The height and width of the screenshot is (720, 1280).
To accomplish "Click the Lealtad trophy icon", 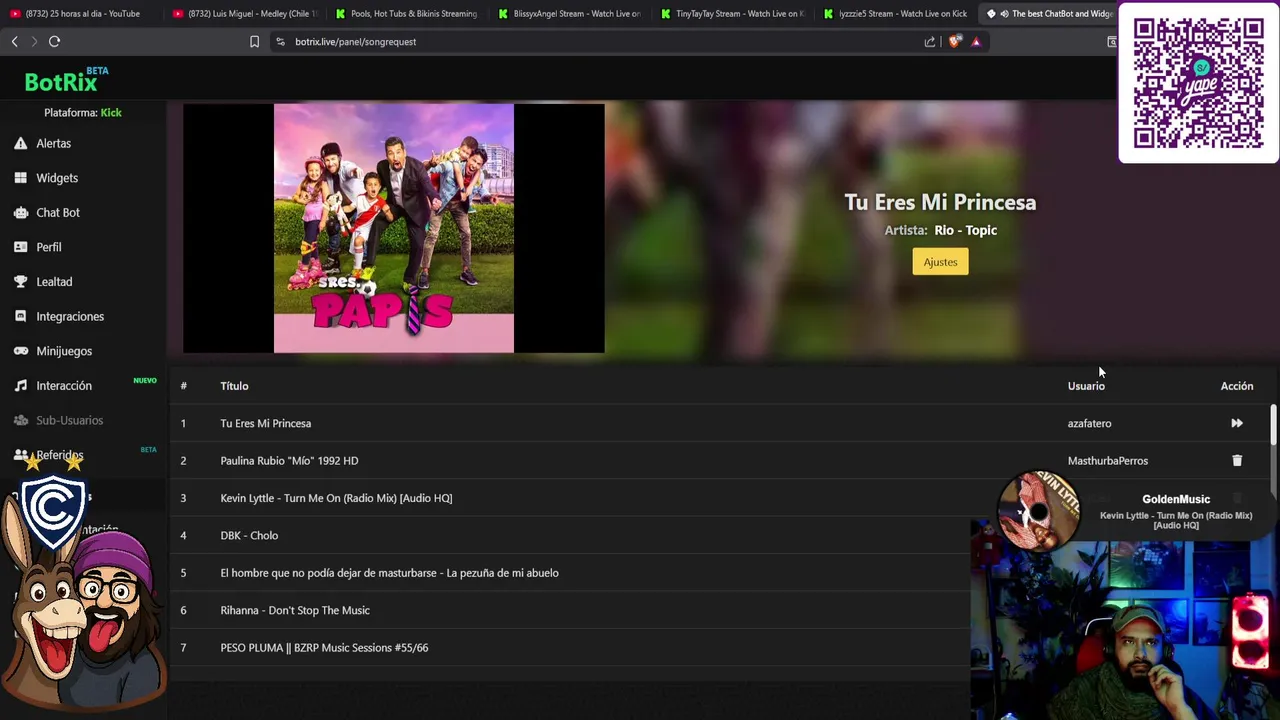I will click(x=20, y=282).
